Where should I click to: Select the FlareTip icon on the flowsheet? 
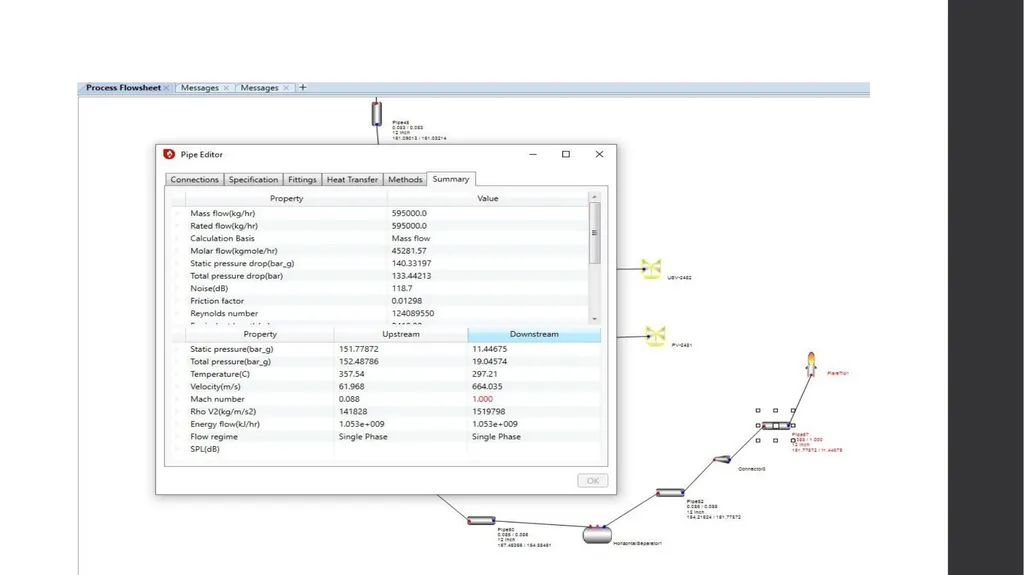coord(810,364)
